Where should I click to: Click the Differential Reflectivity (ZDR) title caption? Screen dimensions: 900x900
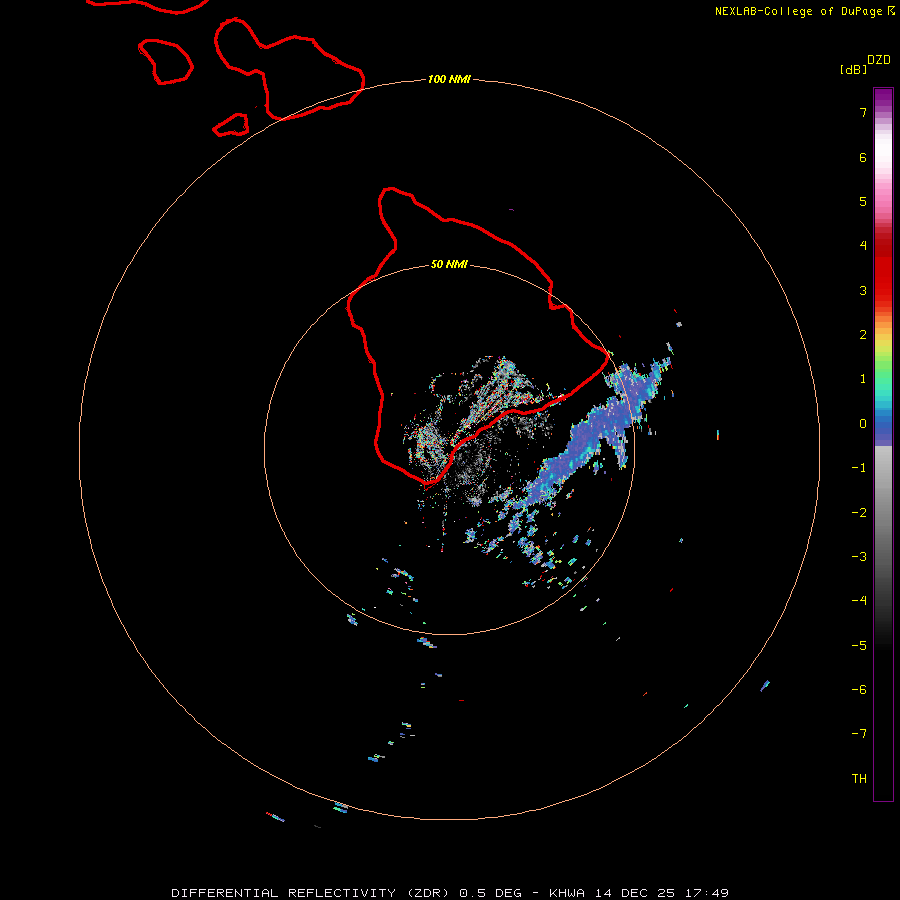(x=450, y=893)
